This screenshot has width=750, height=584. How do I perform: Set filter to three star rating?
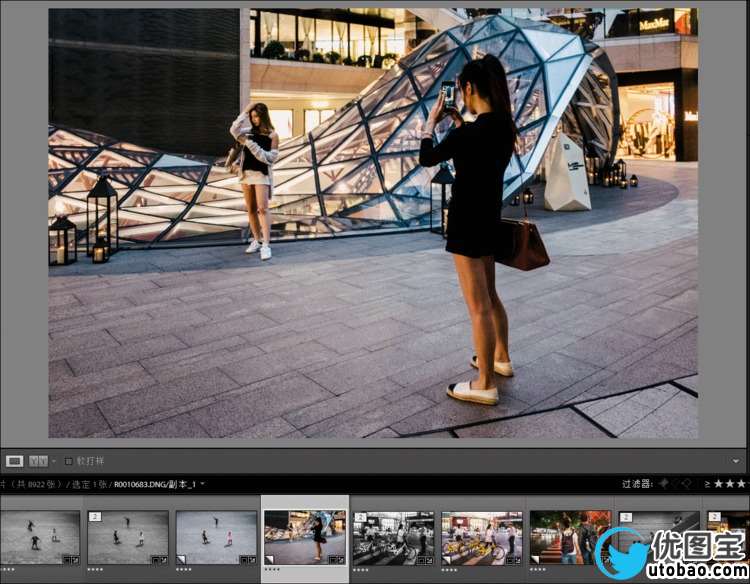pyautogui.click(x=741, y=484)
